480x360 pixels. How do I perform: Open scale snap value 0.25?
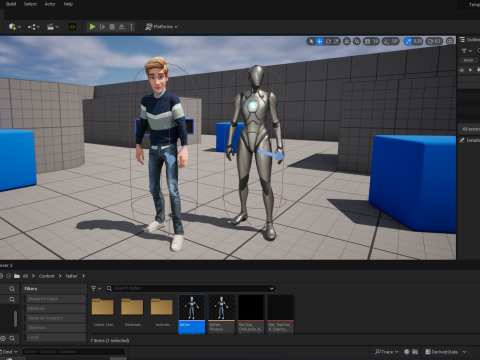click(418, 41)
